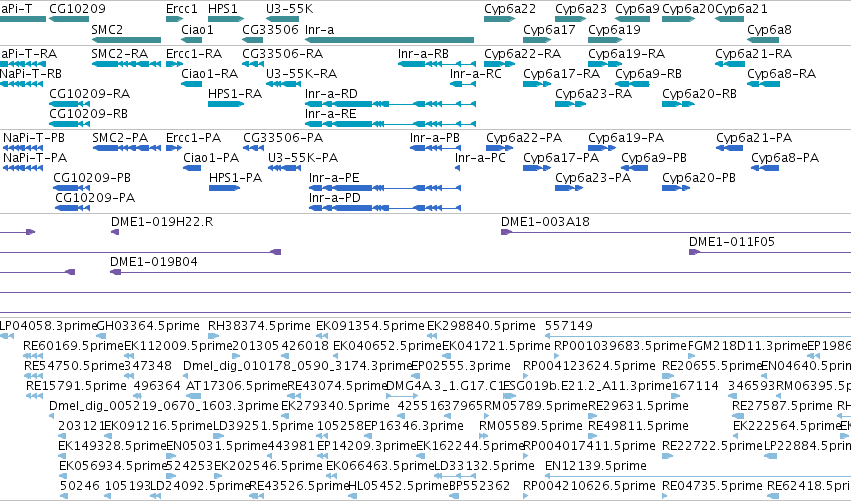The width and height of the screenshot is (851, 501).
Task: Select the NaPi-T-PA protein glyph
Action: [x=23, y=168]
